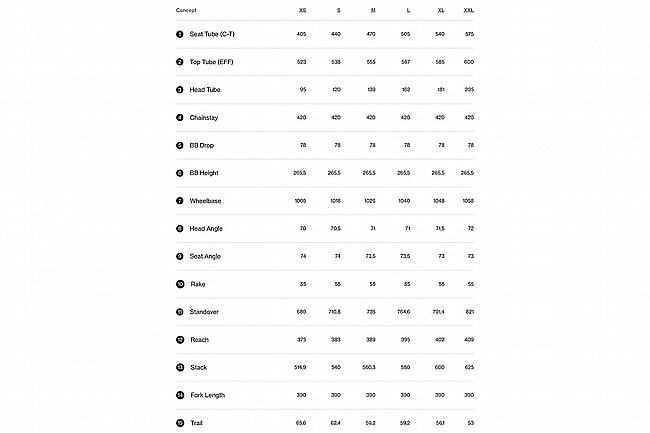
Task: Select the XXL size column header
Action: (x=468, y=10)
